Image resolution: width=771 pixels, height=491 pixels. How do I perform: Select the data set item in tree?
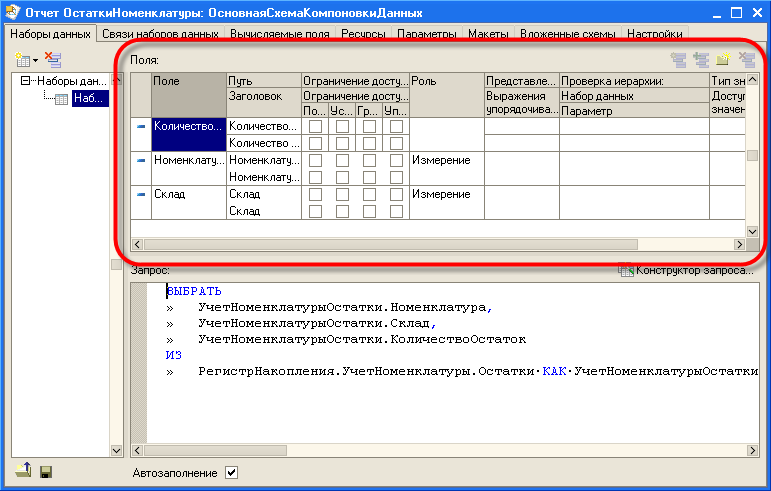pos(88,98)
